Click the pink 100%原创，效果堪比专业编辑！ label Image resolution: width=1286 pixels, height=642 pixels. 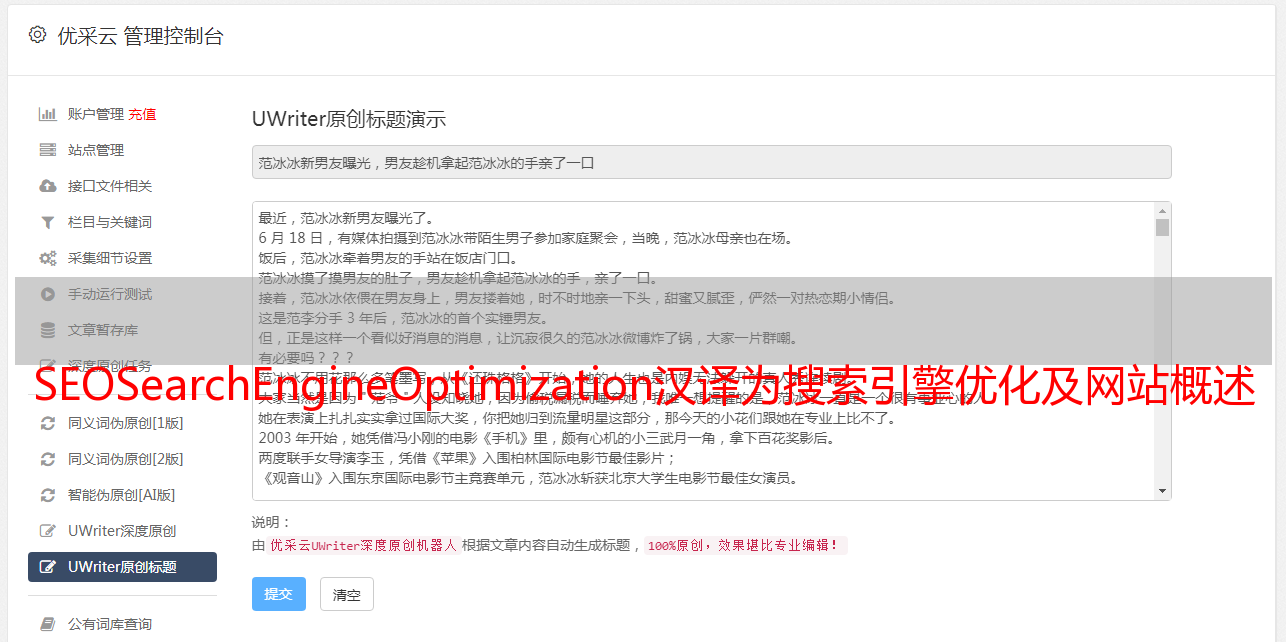(x=746, y=545)
